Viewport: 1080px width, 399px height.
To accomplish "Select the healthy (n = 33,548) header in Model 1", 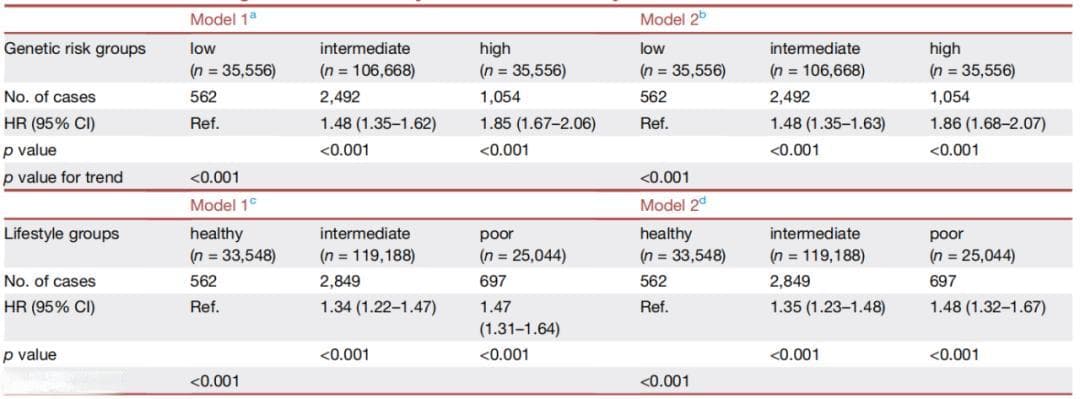I will [x=233, y=245].
